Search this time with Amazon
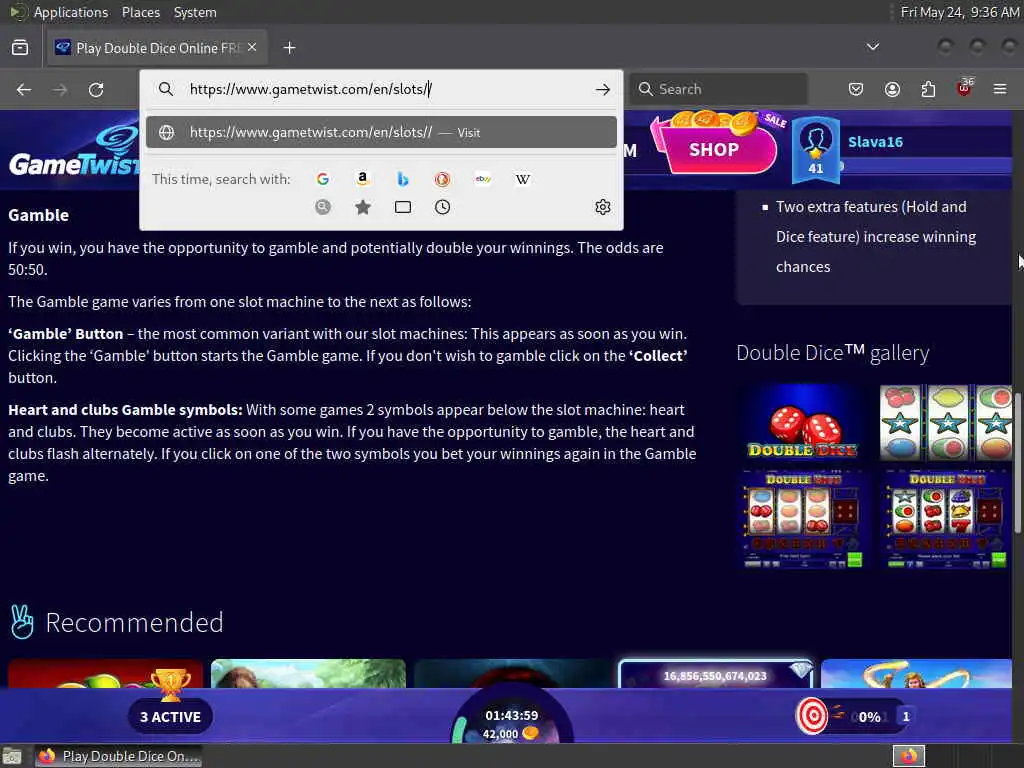 pyautogui.click(x=362, y=179)
